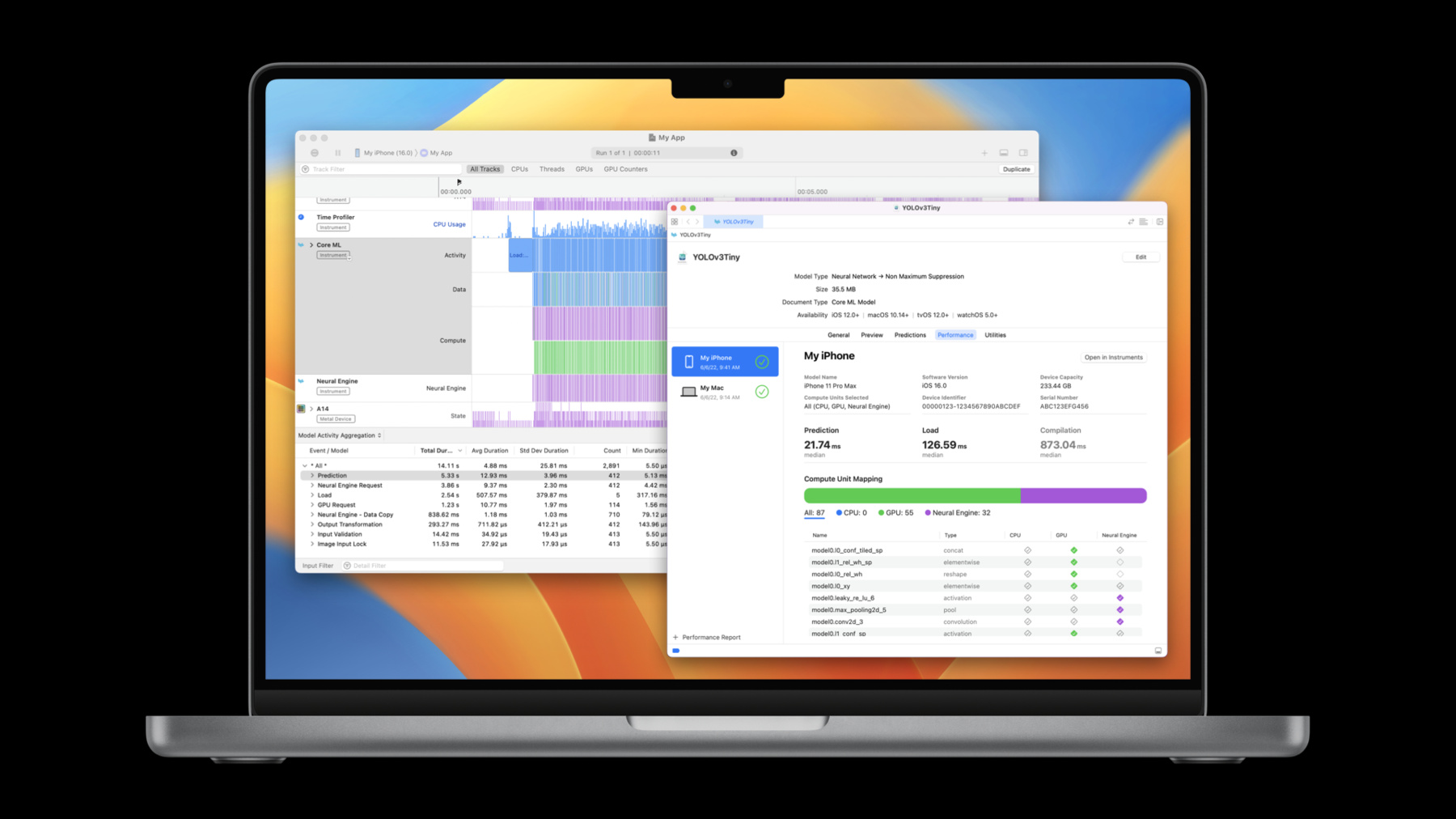This screenshot has width=1456, height=819.
Task: Click the Neural Engine track icon
Action: pyautogui.click(x=301, y=381)
